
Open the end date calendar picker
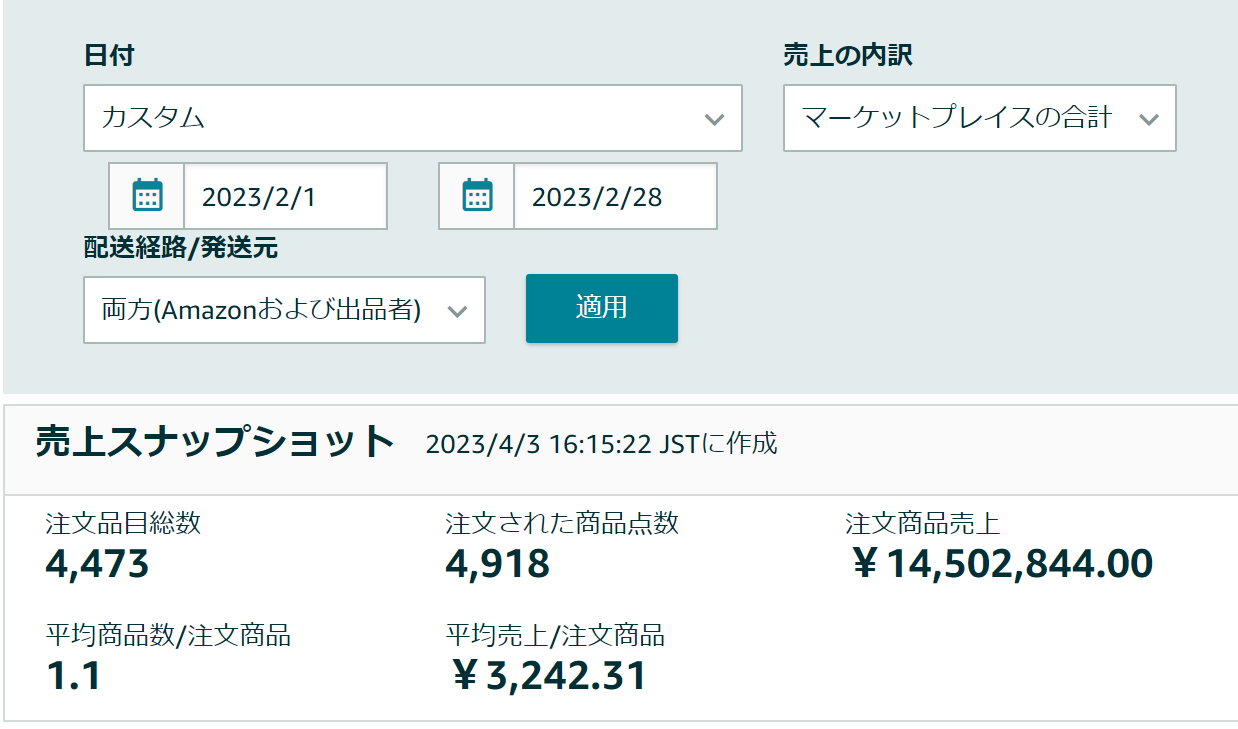[478, 196]
